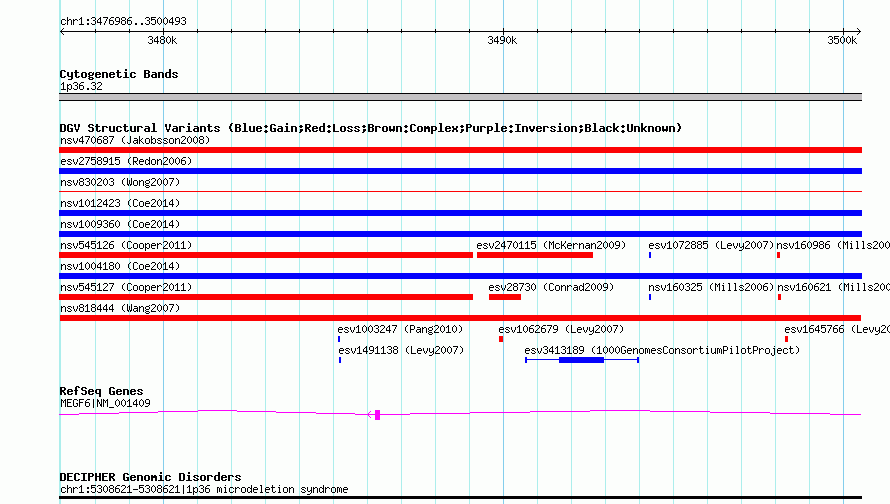890x504 pixels.
Task: Open the DGV Structural Variants track heading
Action: click(x=371, y=128)
